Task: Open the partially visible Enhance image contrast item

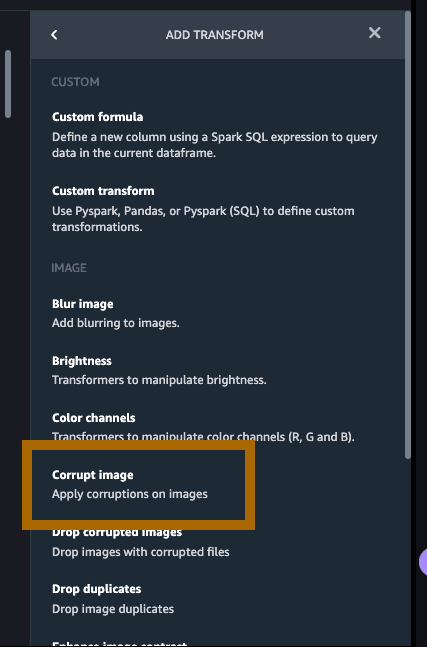Action: (x=119, y=643)
